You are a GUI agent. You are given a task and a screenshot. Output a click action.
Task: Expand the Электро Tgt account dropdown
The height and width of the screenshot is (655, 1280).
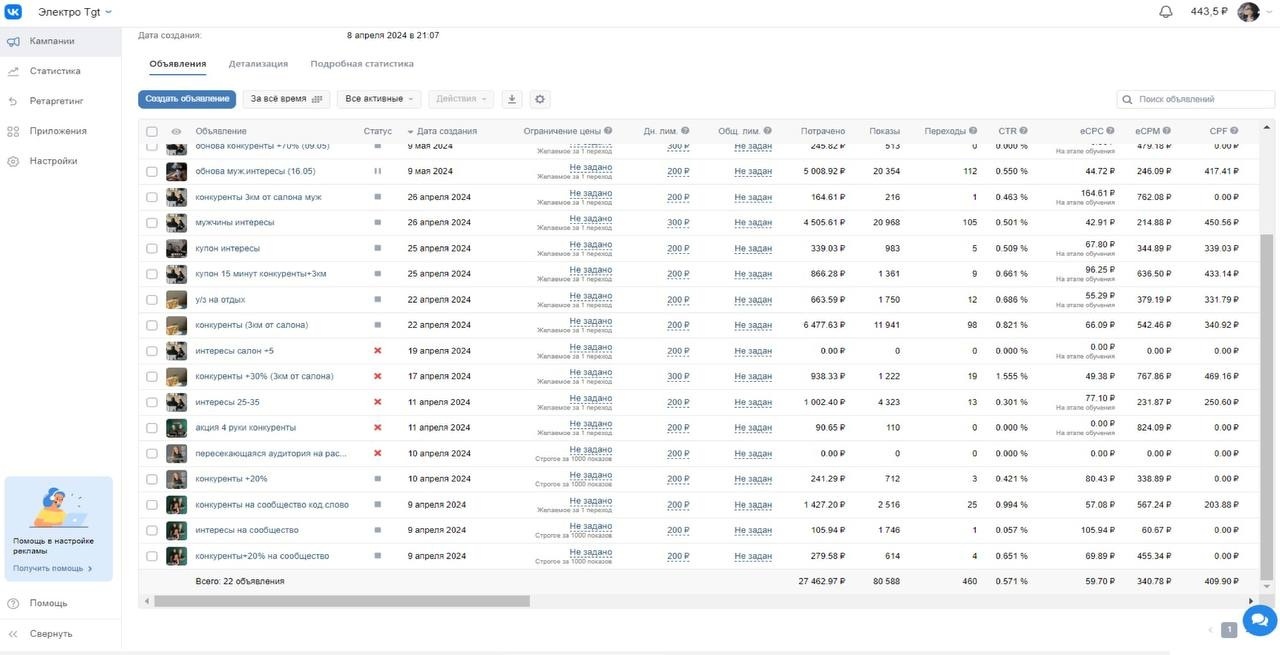[x=76, y=12]
